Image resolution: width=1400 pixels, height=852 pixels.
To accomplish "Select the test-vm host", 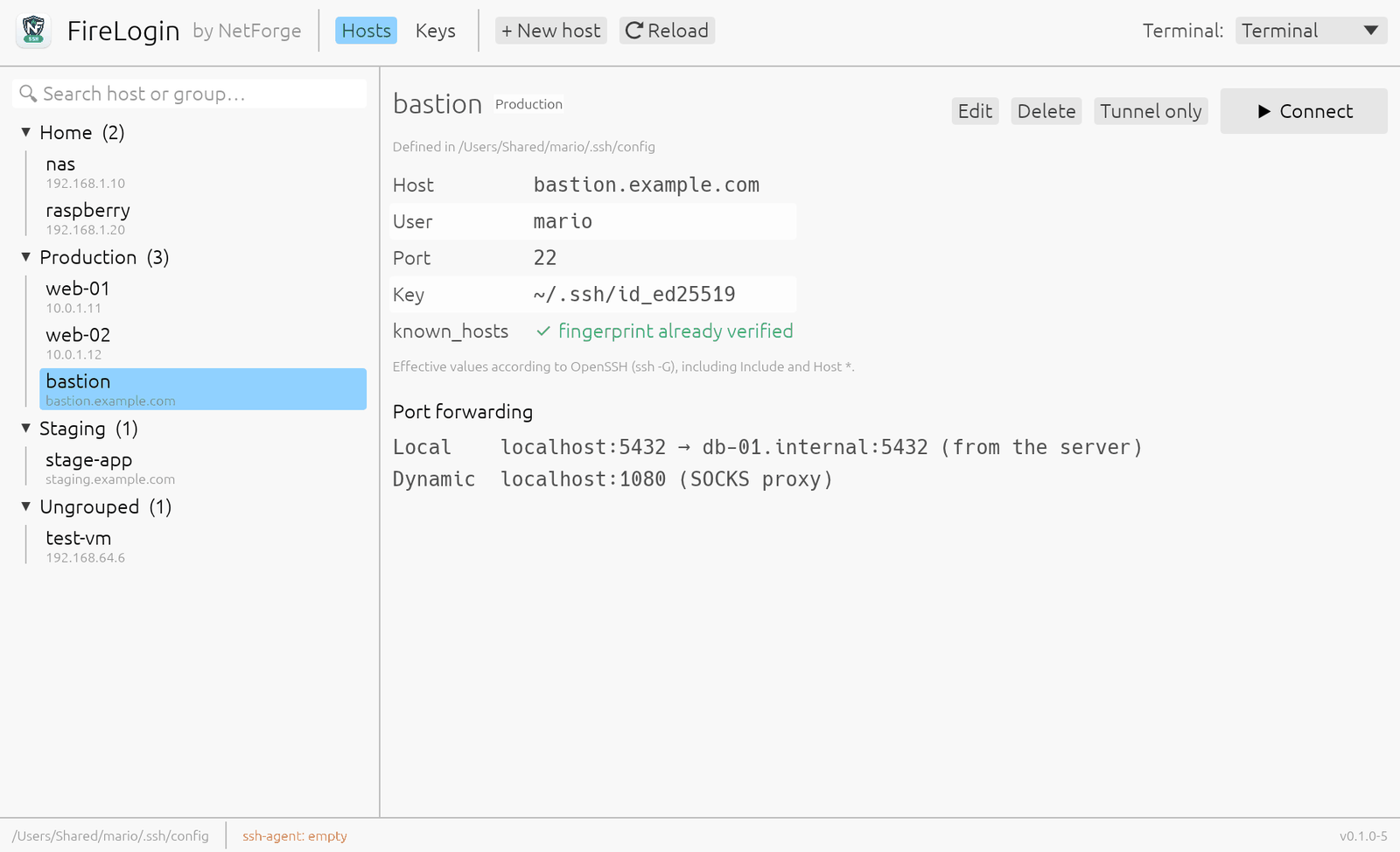I will (x=203, y=546).
